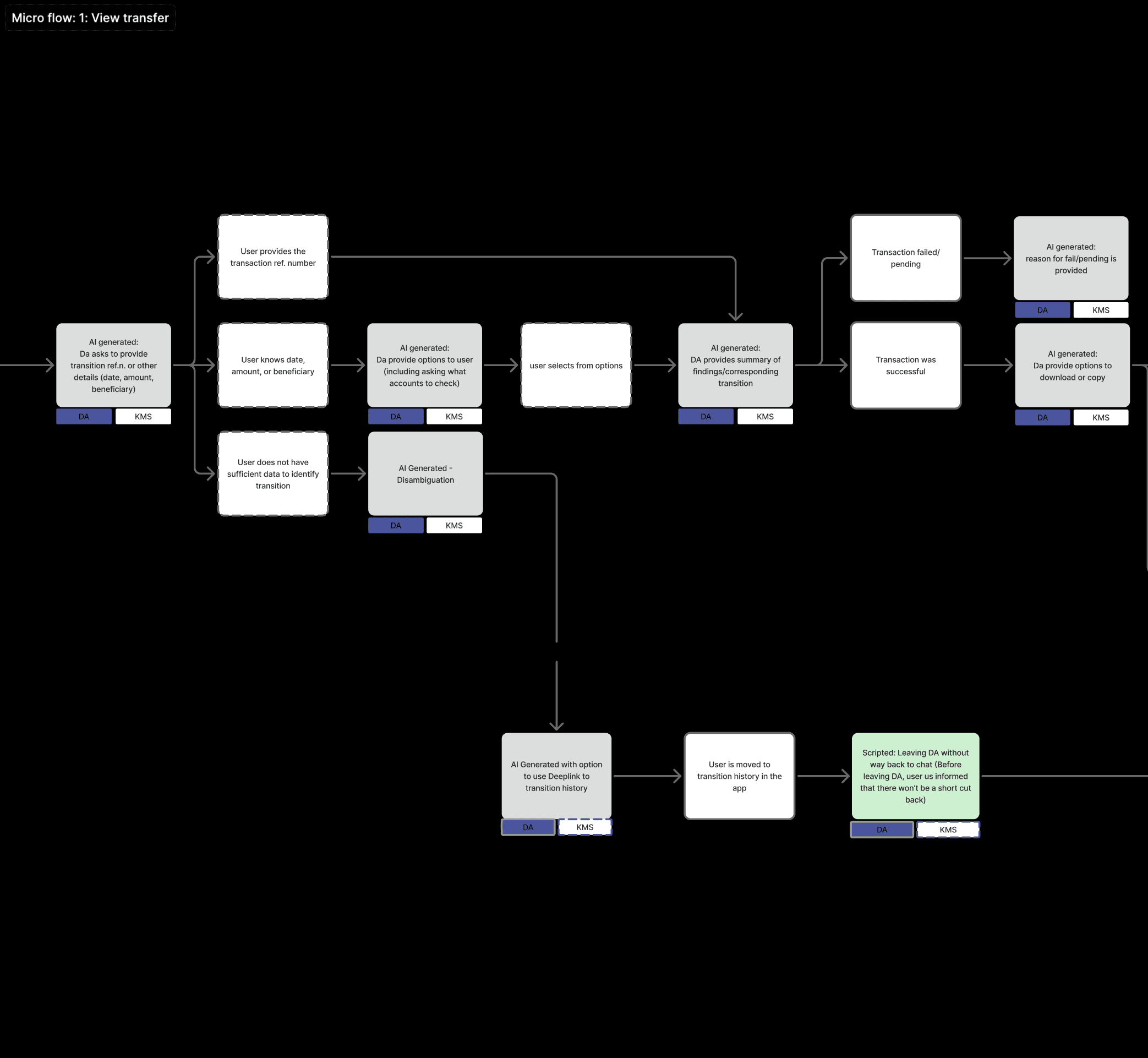Select the 'AI Generated - Disambiguation' box
Screen dimensions: 1148x1058
point(425,473)
